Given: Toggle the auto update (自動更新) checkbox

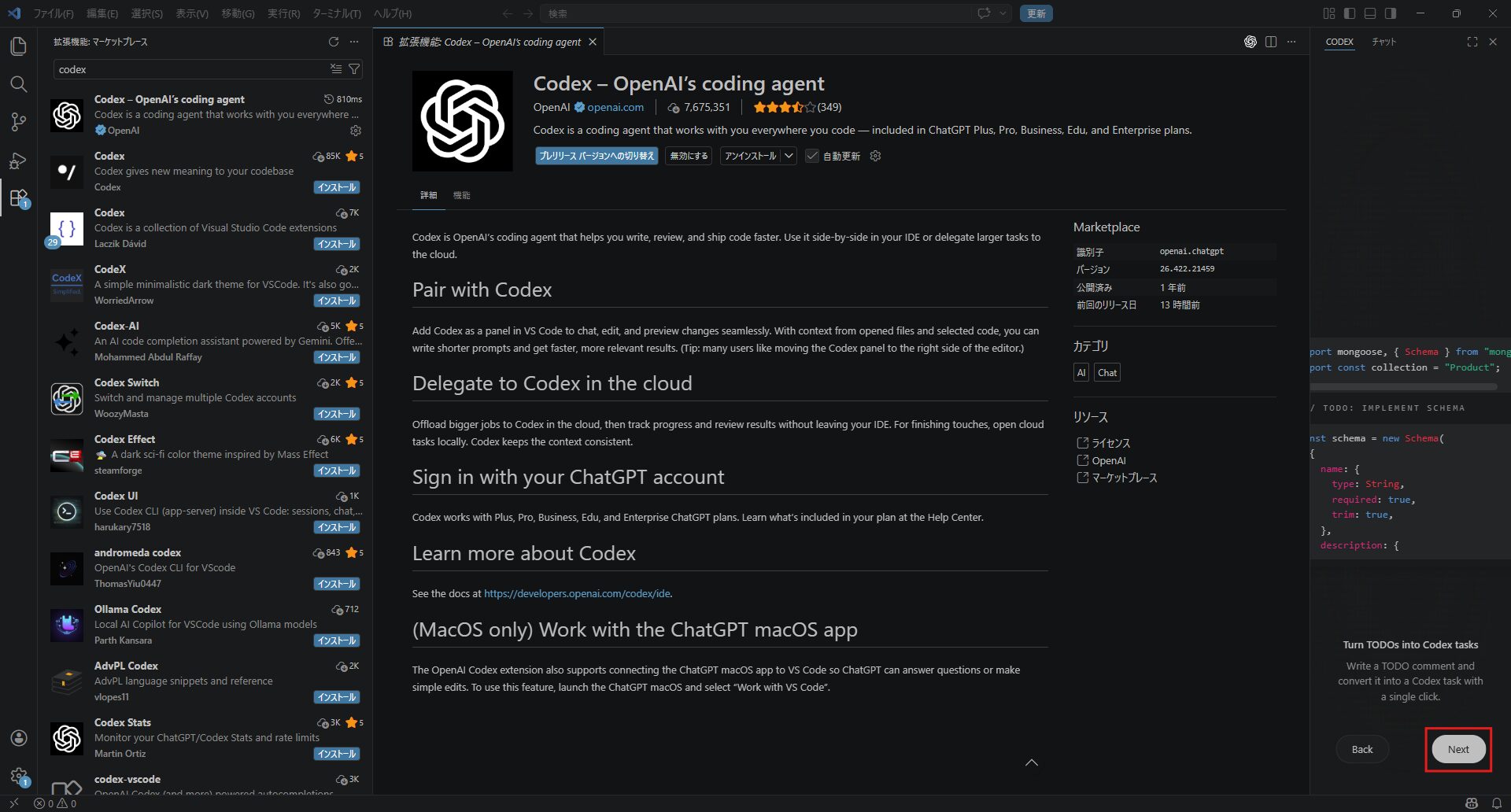Looking at the screenshot, I should point(812,156).
